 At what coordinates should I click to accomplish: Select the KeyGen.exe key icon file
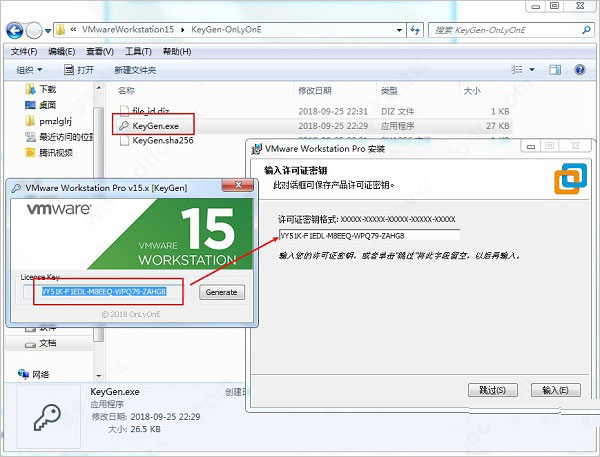123,126
